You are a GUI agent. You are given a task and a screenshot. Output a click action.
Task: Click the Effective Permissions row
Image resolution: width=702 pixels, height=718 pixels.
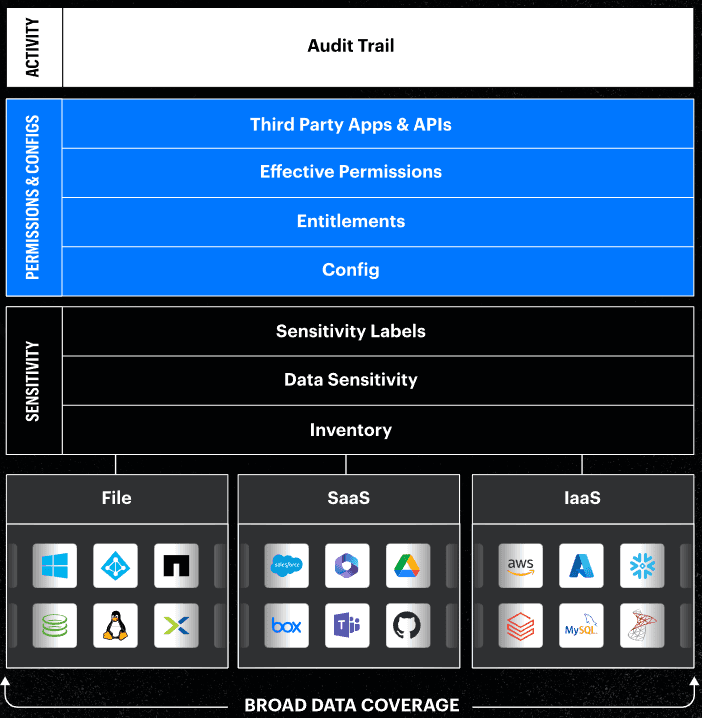pos(378,173)
